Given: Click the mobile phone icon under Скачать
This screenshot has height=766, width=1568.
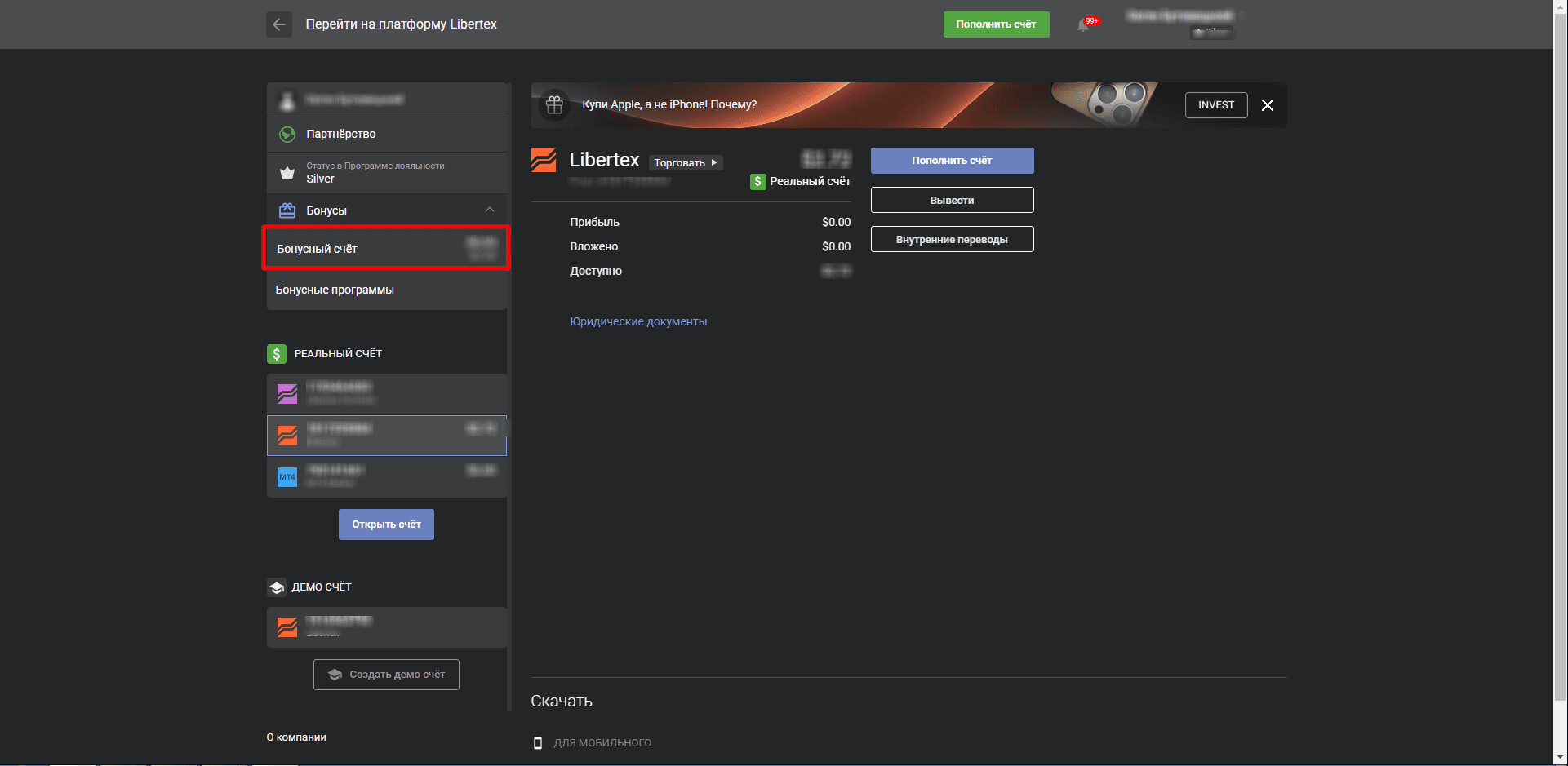Looking at the screenshot, I should click(x=538, y=743).
